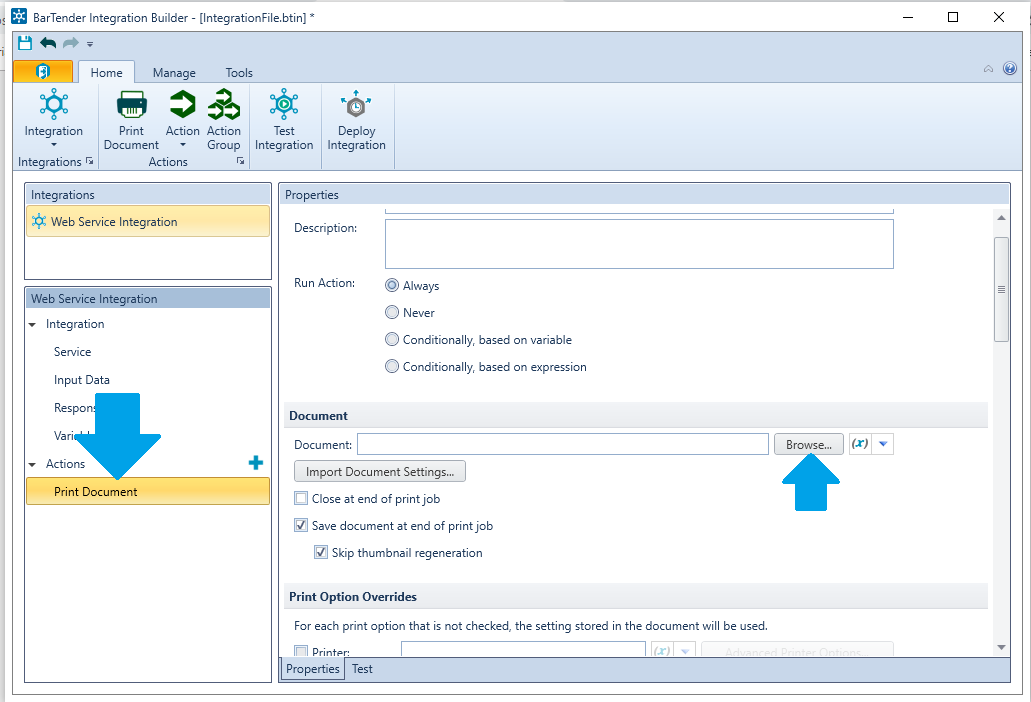Enable Close at end of print job
Image resolution: width=1031 pixels, height=702 pixels.
coord(301,498)
